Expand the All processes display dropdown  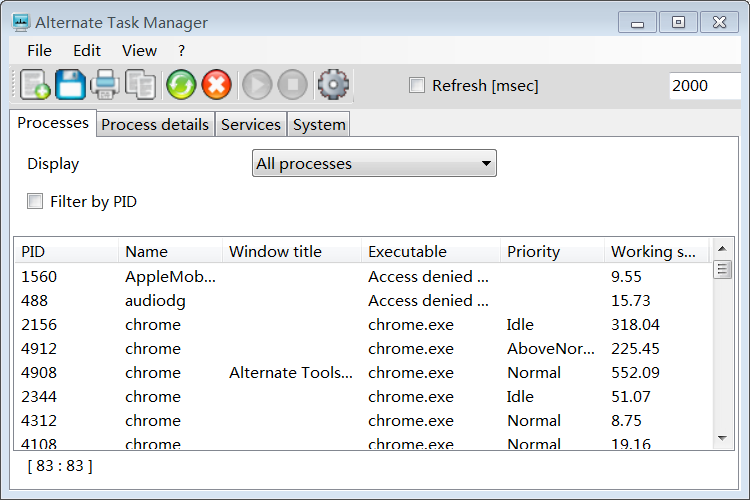click(374, 164)
